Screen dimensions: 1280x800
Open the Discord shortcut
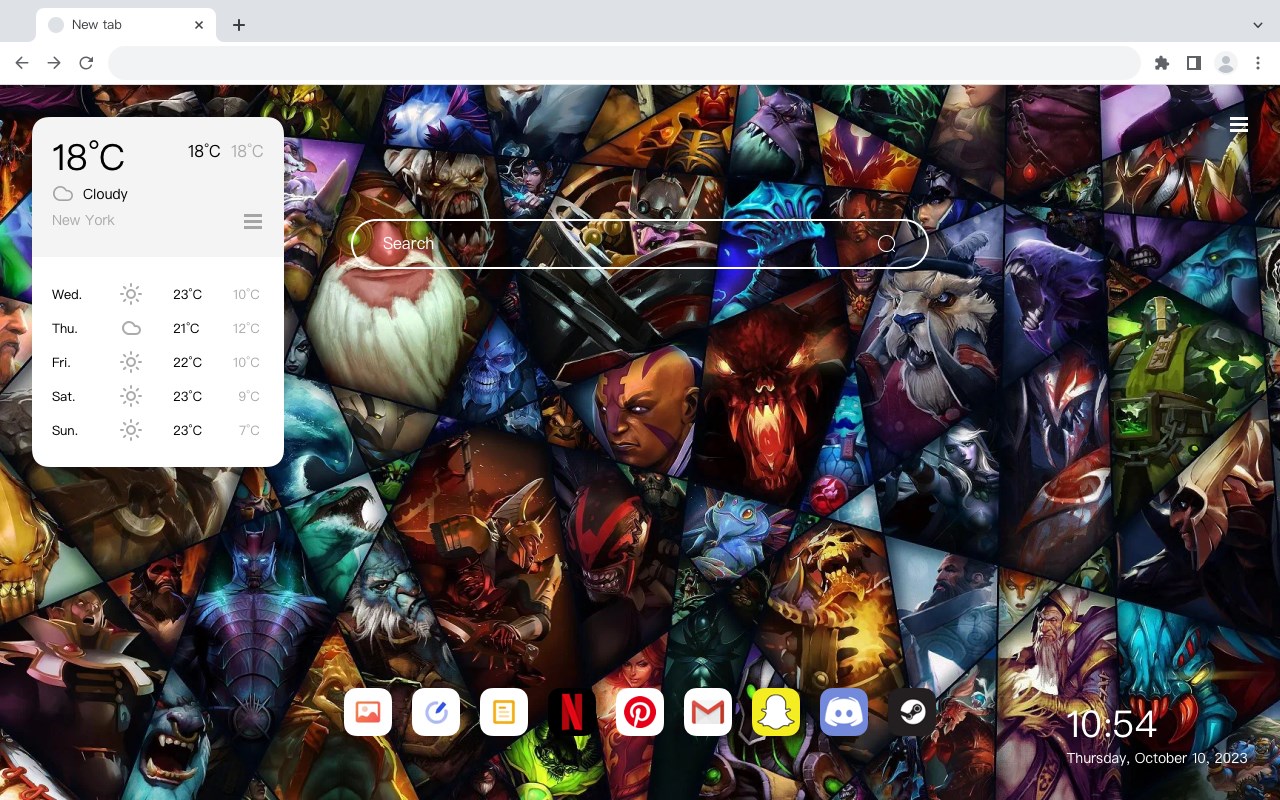coord(844,712)
